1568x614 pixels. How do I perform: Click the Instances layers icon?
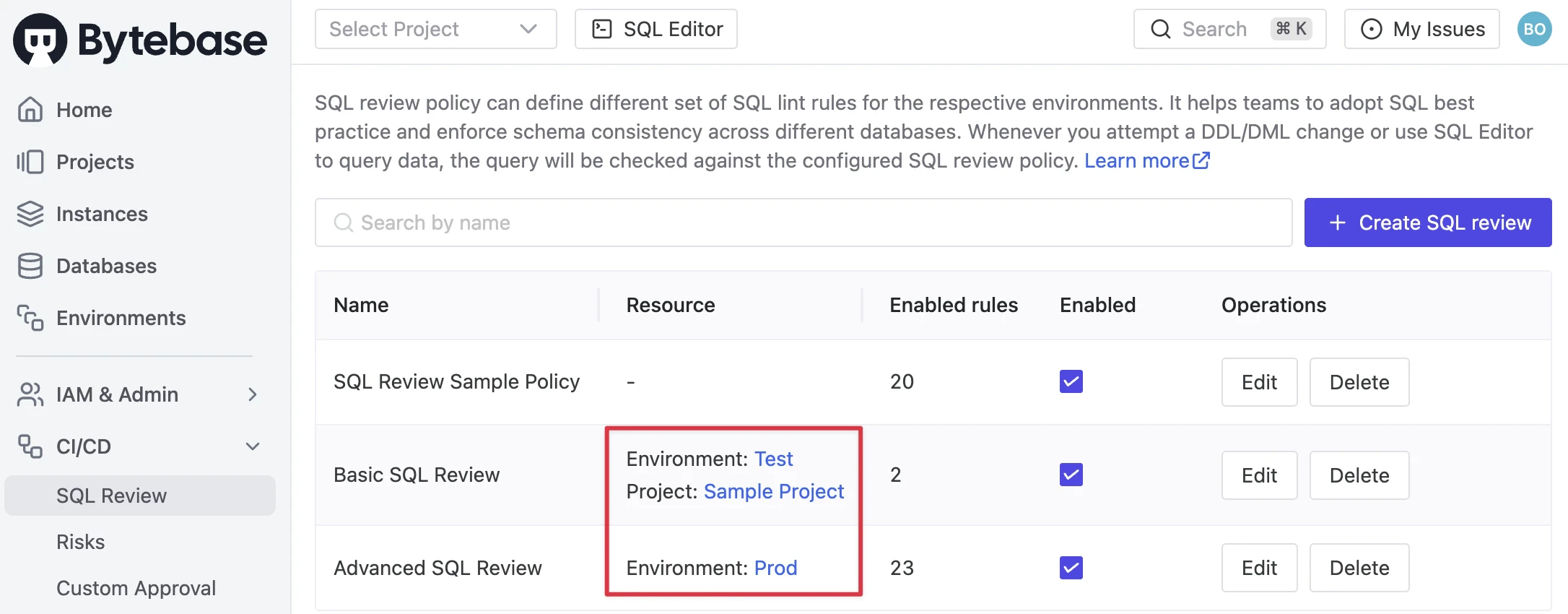[30, 214]
